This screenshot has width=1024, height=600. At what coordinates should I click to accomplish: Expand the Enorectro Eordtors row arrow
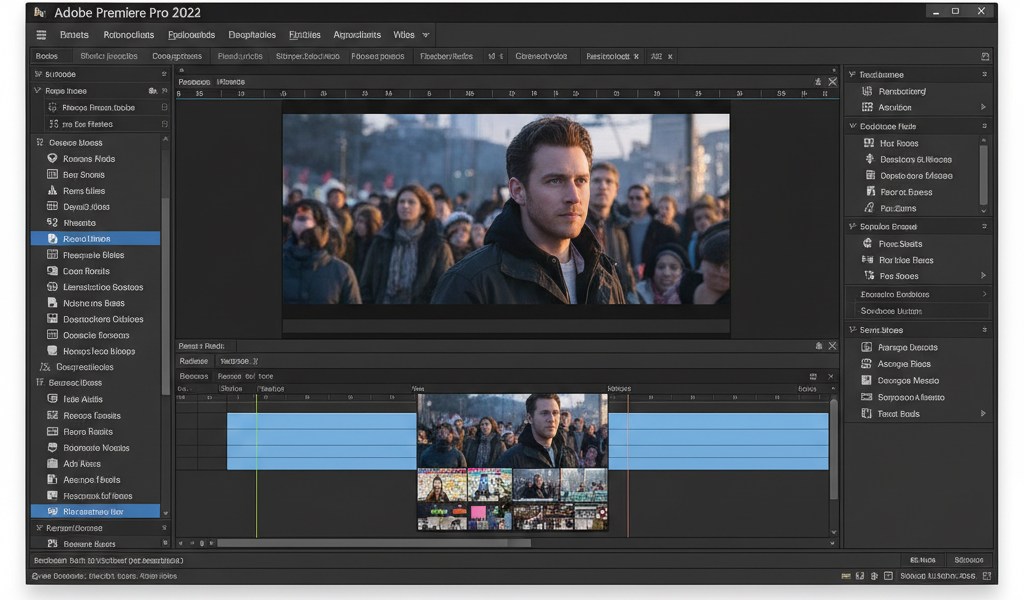coord(984,294)
